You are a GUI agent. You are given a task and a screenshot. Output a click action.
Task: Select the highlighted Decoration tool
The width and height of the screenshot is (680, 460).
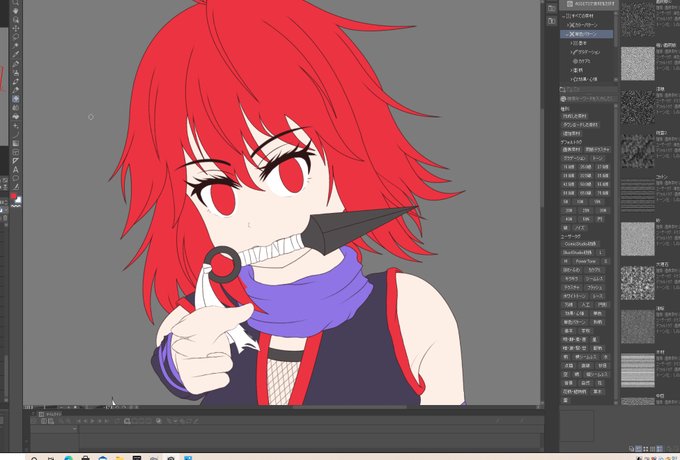[16, 99]
